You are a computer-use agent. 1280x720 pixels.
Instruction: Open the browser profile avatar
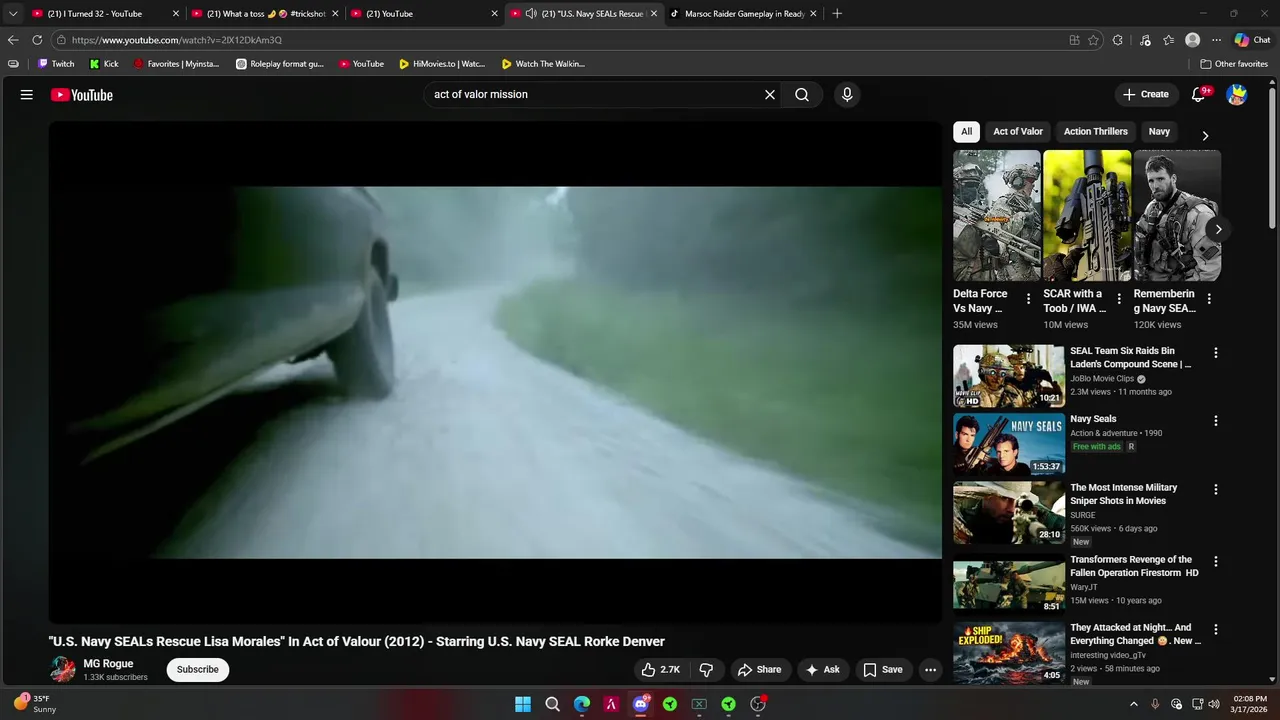tap(1192, 40)
